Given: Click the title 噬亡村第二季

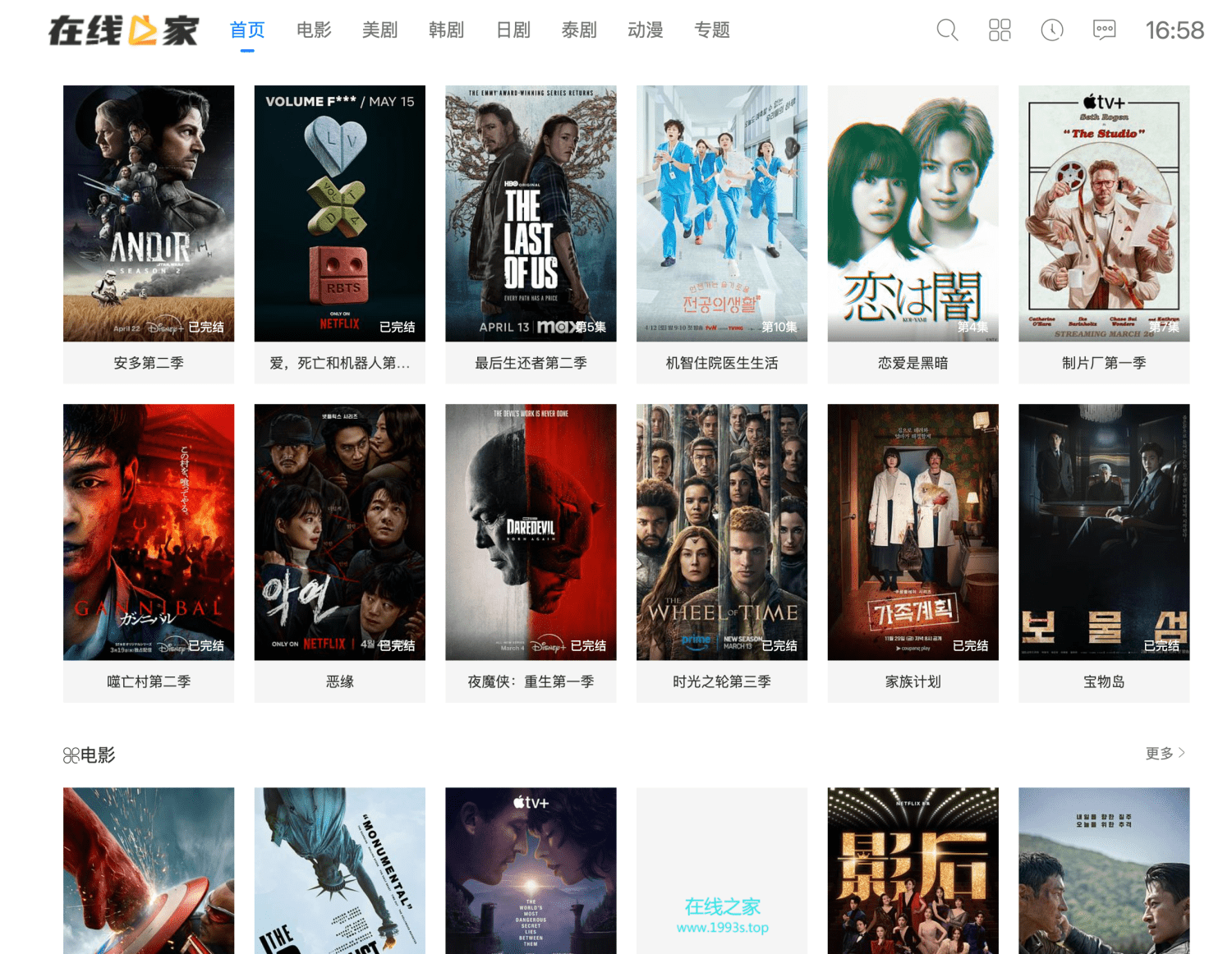Looking at the screenshot, I should (x=149, y=681).
